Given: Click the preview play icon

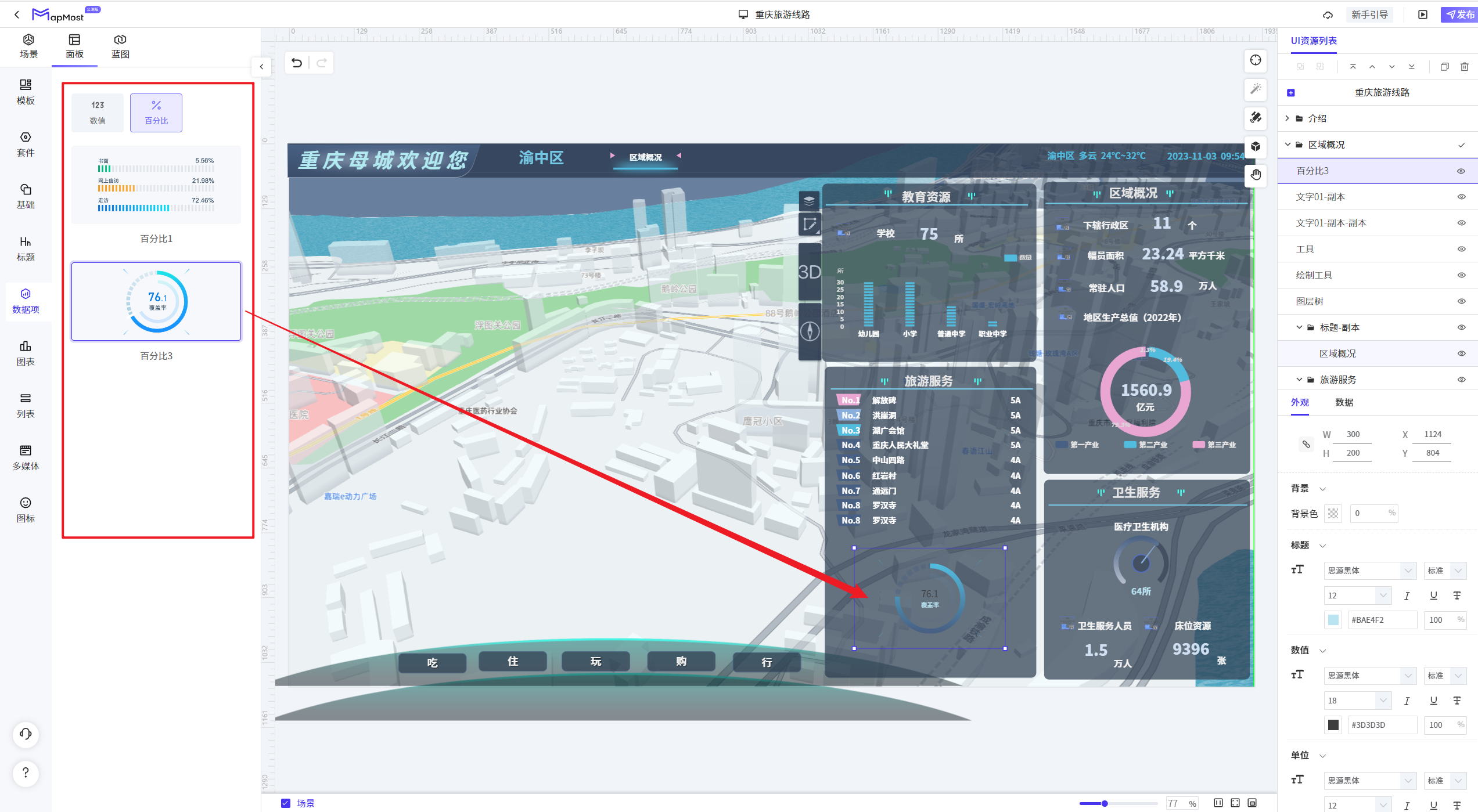Looking at the screenshot, I should (x=1423, y=15).
